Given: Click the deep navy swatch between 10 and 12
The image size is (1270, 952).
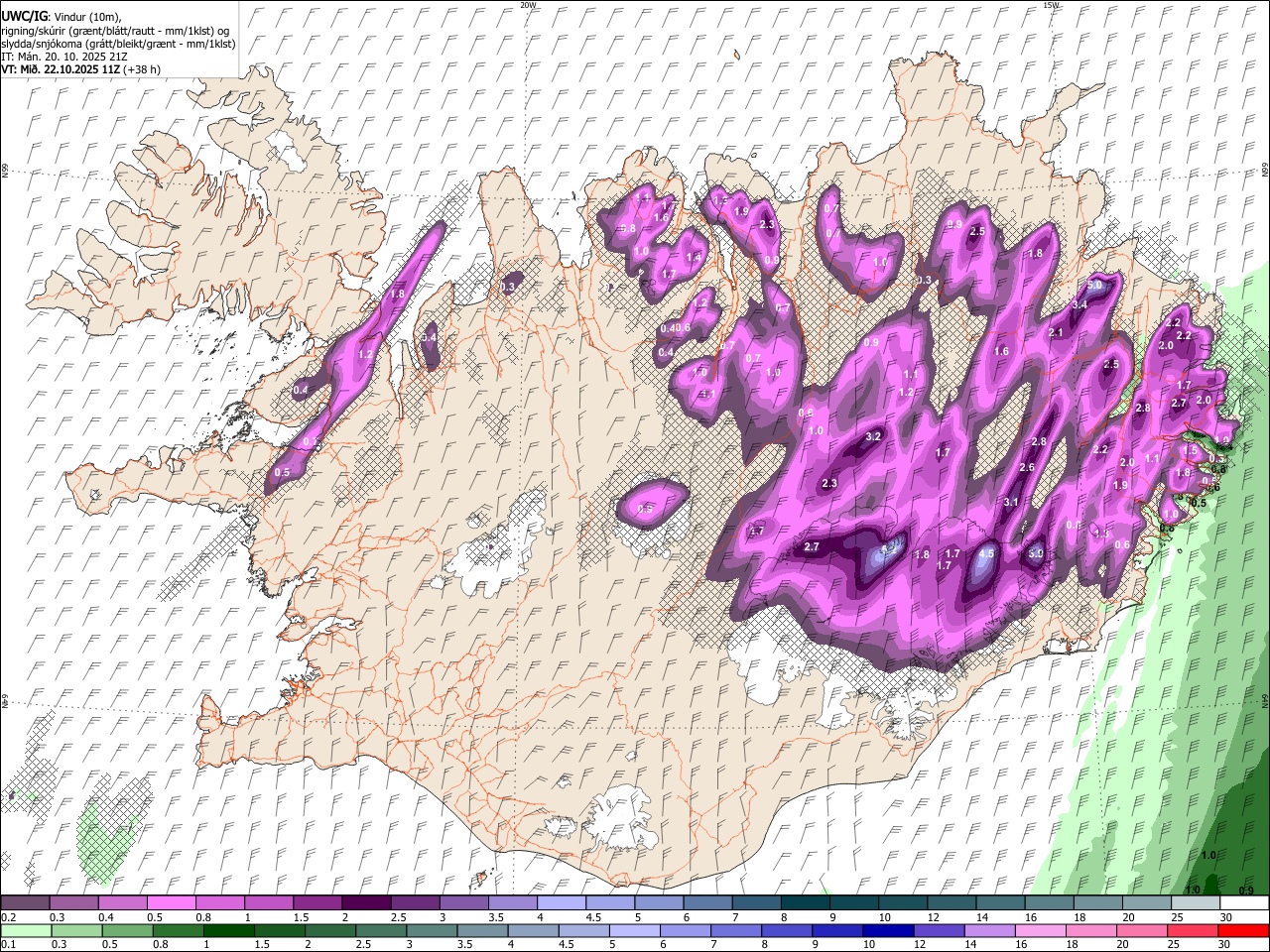Looking at the screenshot, I should pos(889,930).
